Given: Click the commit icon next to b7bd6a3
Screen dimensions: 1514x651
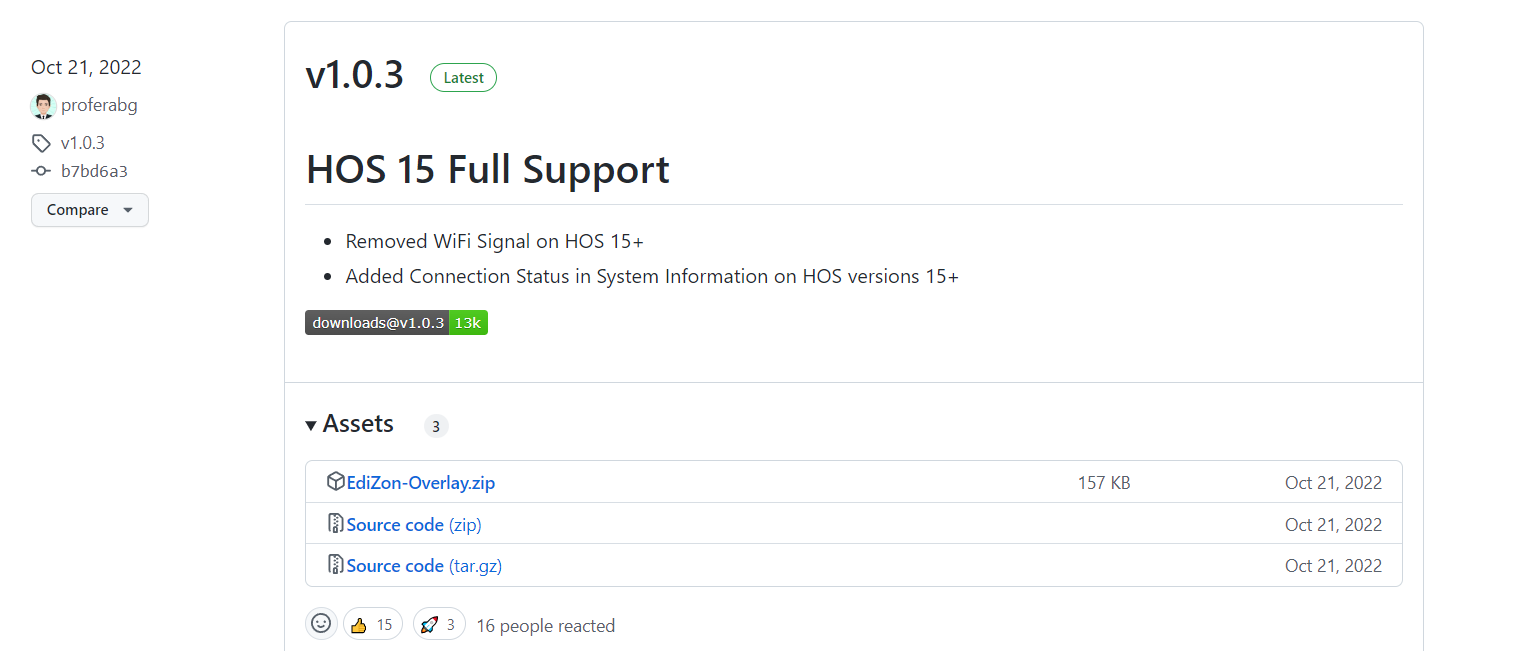Looking at the screenshot, I should [41, 171].
